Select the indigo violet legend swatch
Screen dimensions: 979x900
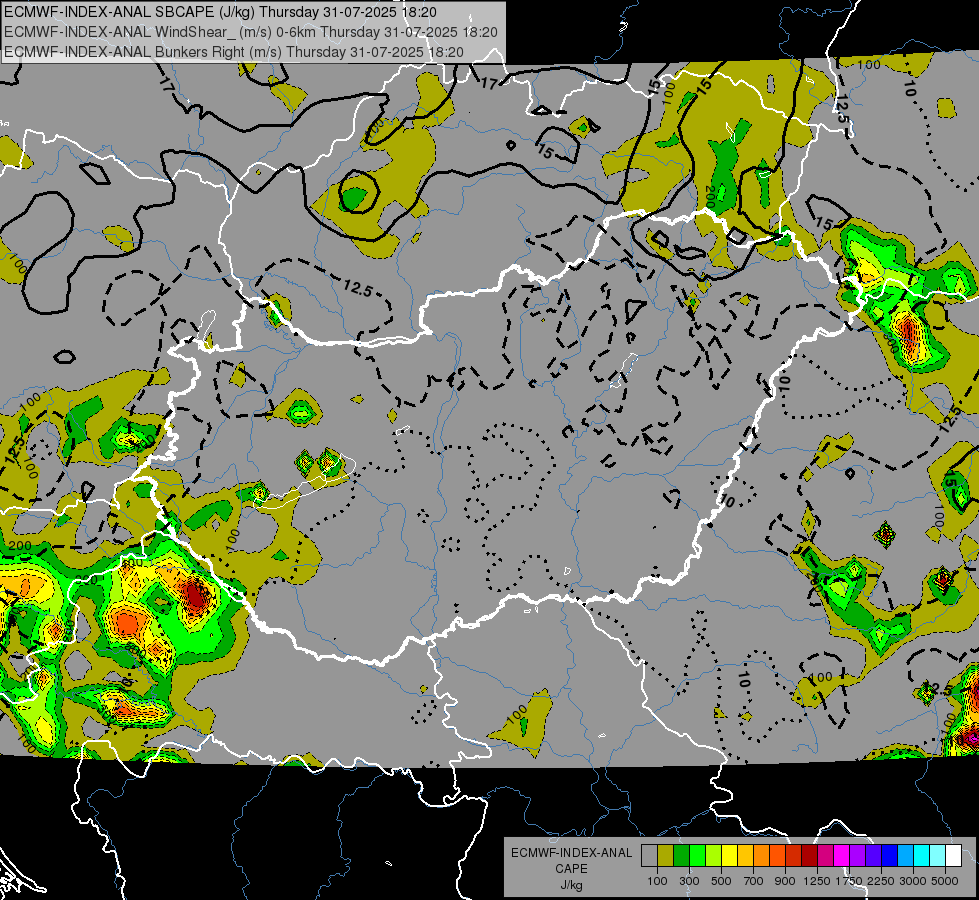(x=873, y=856)
